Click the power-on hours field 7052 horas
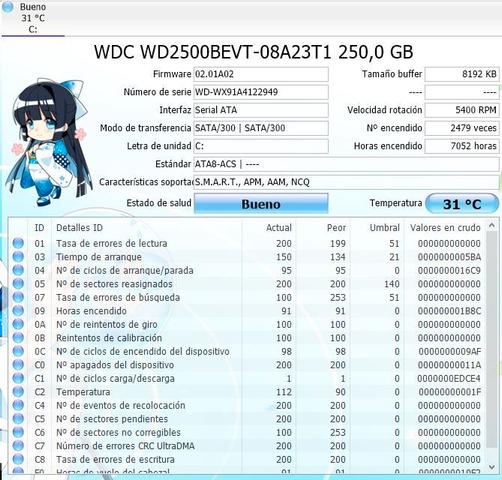Viewport: 502px width, 480px height. tap(462, 146)
